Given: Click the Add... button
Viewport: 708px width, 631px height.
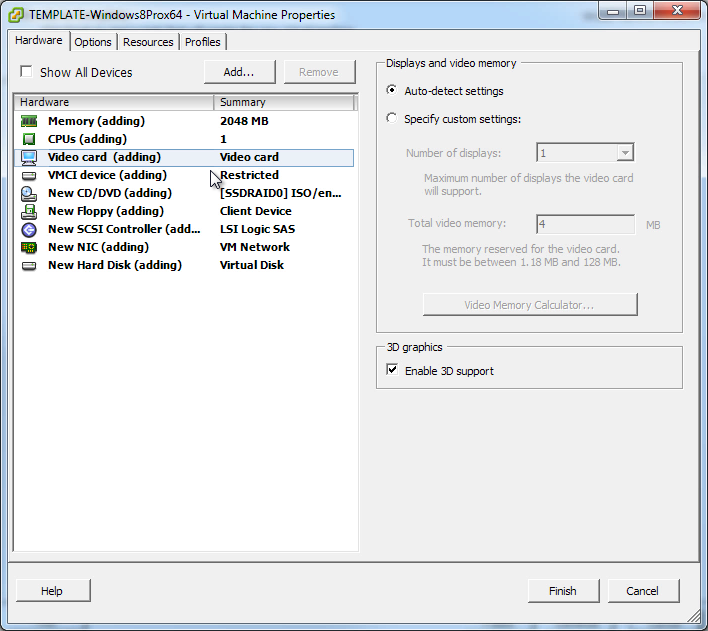Looking at the screenshot, I should coord(239,72).
